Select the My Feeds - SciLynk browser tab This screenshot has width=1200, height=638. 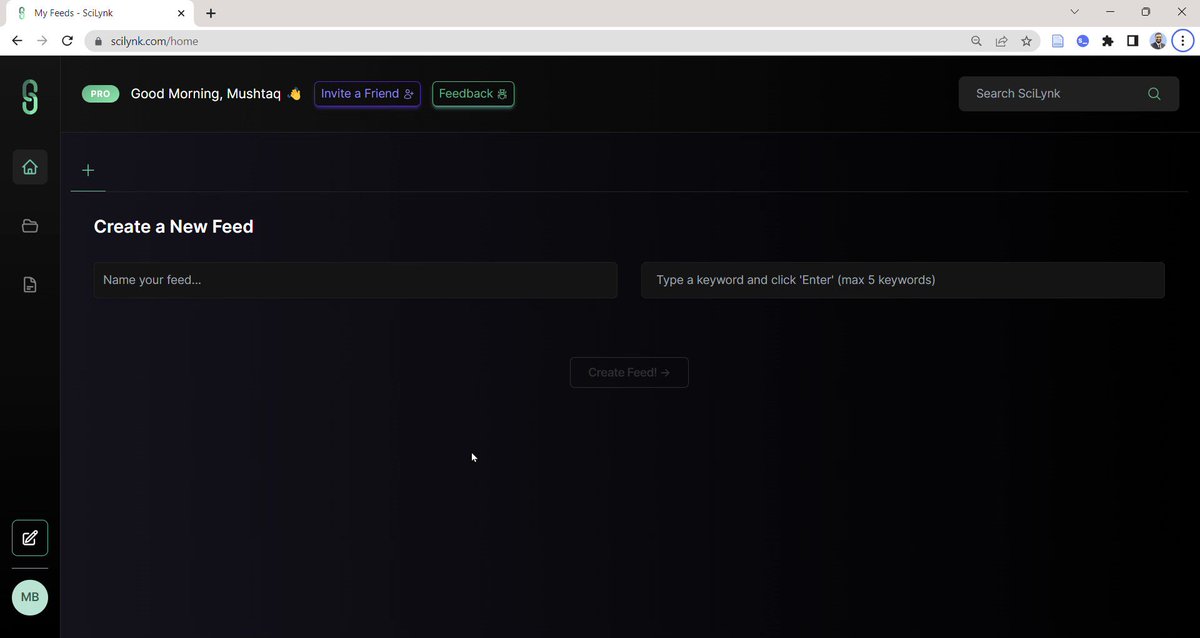pos(100,13)
